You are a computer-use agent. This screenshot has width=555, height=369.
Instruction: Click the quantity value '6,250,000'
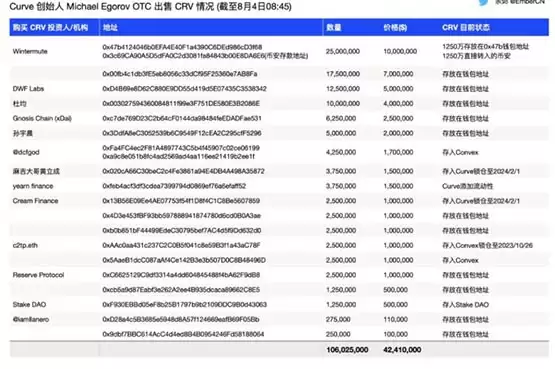tap(341, 119)
